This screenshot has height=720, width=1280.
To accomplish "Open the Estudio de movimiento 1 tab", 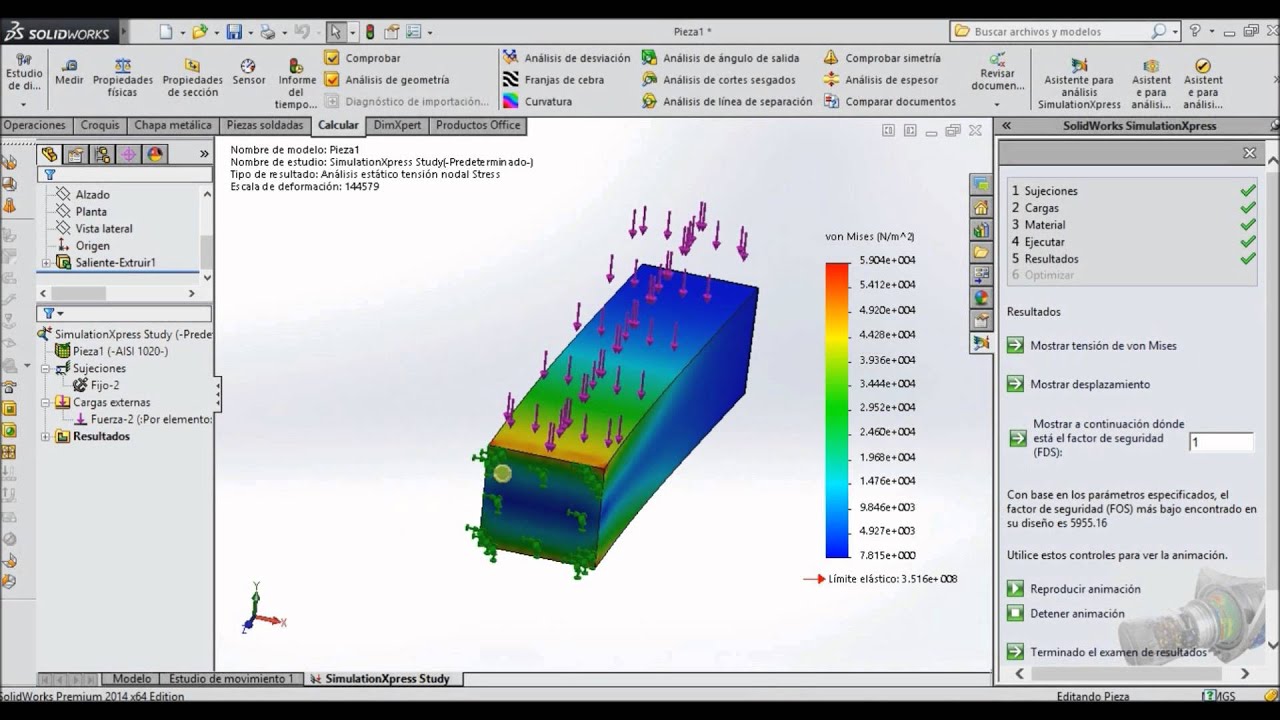I will (x=231, y=679).
